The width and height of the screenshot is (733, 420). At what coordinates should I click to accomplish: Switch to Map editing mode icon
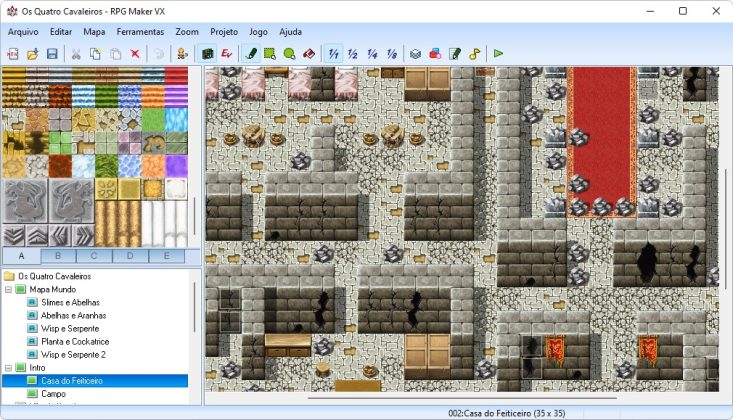(x=207, y=54)
